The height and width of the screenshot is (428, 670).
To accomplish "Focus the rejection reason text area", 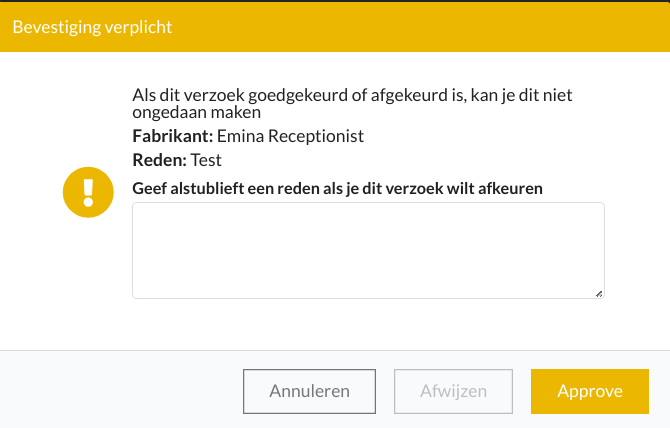I will pos(368,250).
